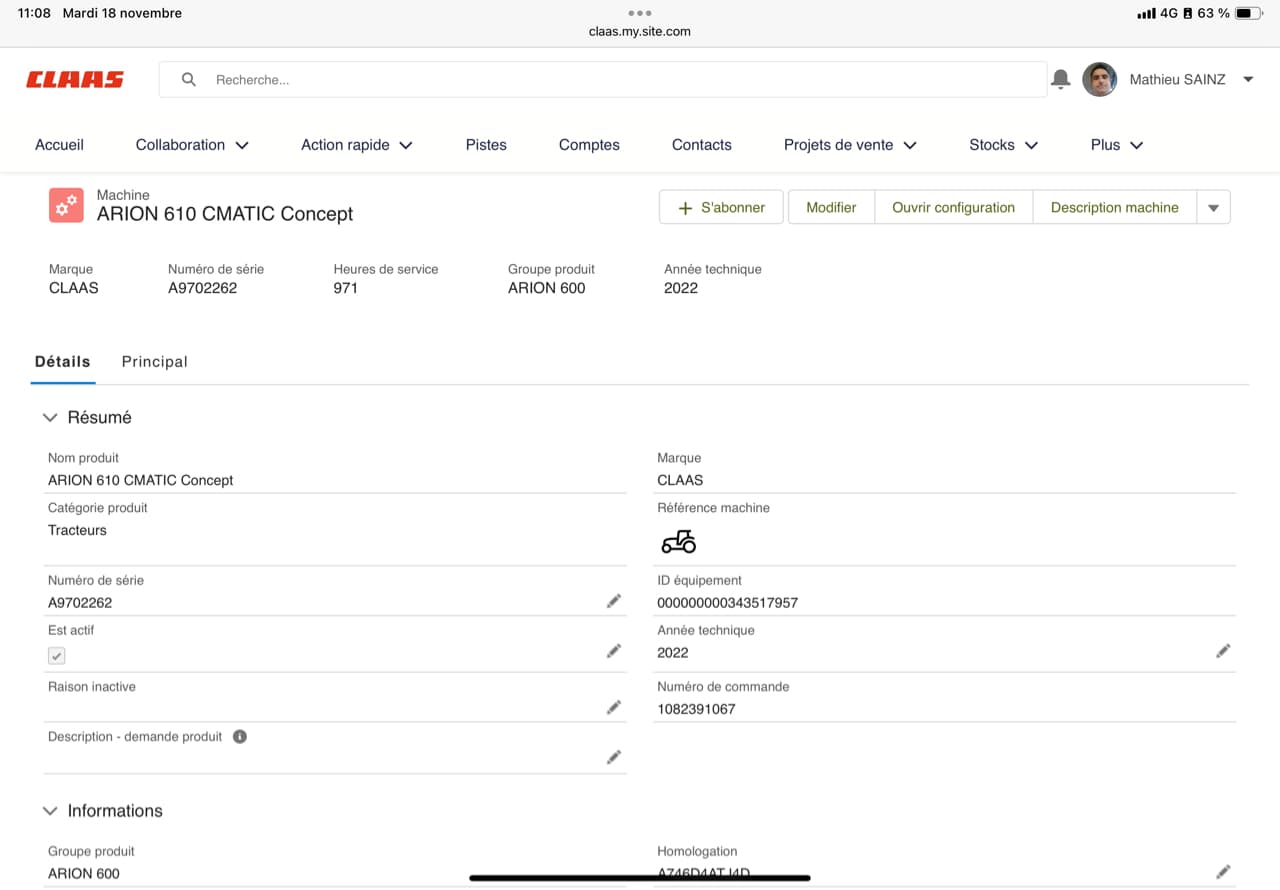Click the claas.my.site.com address bar
This screenshot has width=1280, height=890.
(640, 31)
